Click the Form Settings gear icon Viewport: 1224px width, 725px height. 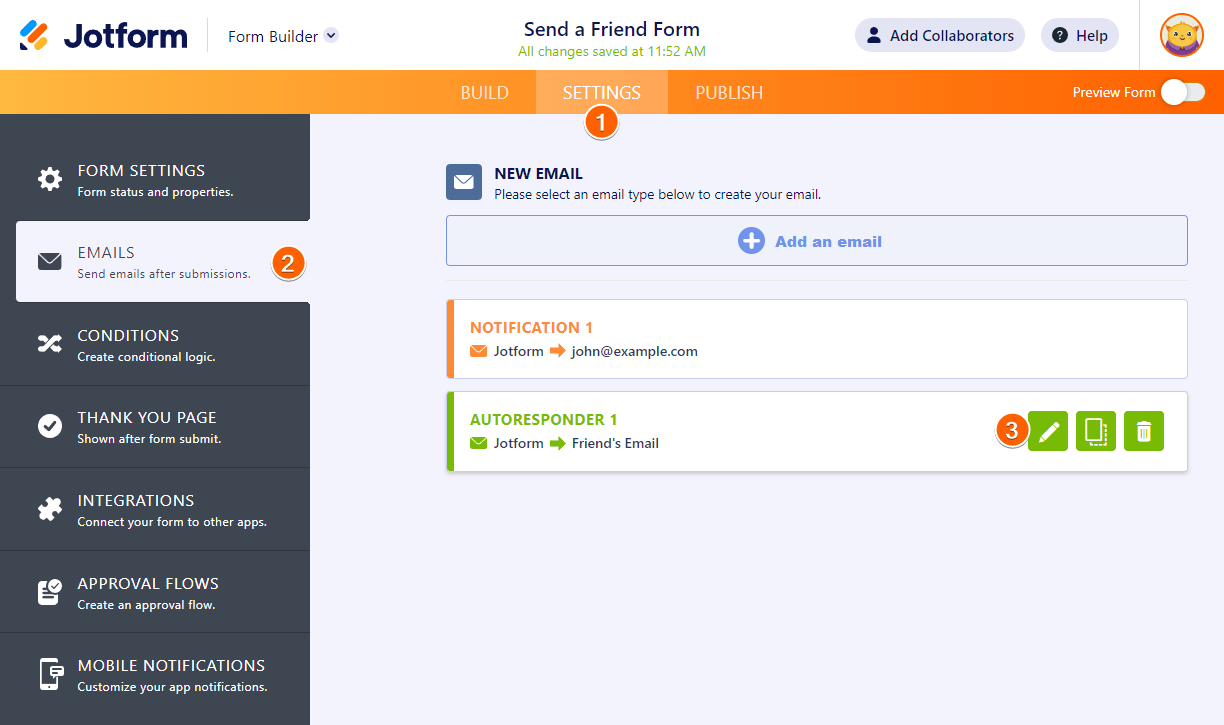coord(49,179)
